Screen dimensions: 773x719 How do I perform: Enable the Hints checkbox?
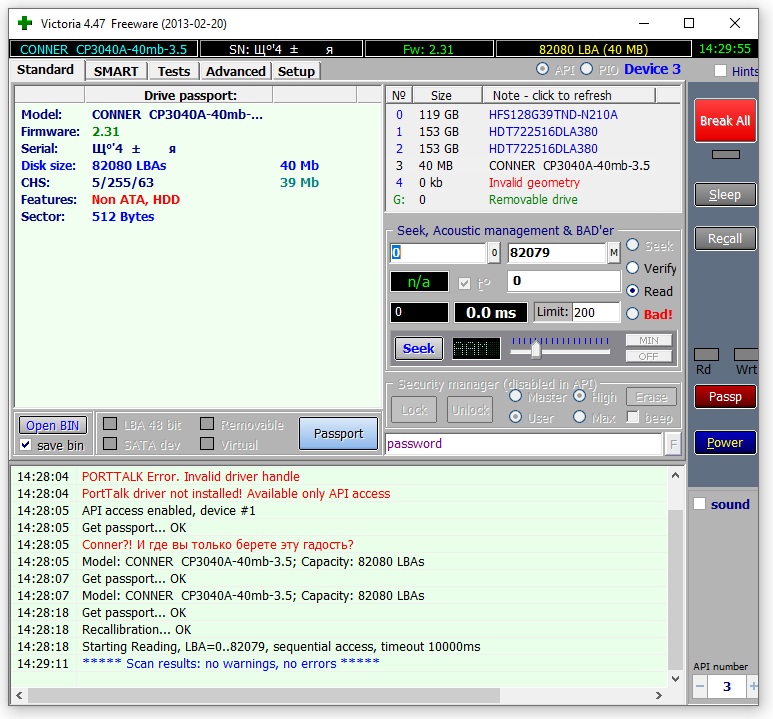[720, 71]
